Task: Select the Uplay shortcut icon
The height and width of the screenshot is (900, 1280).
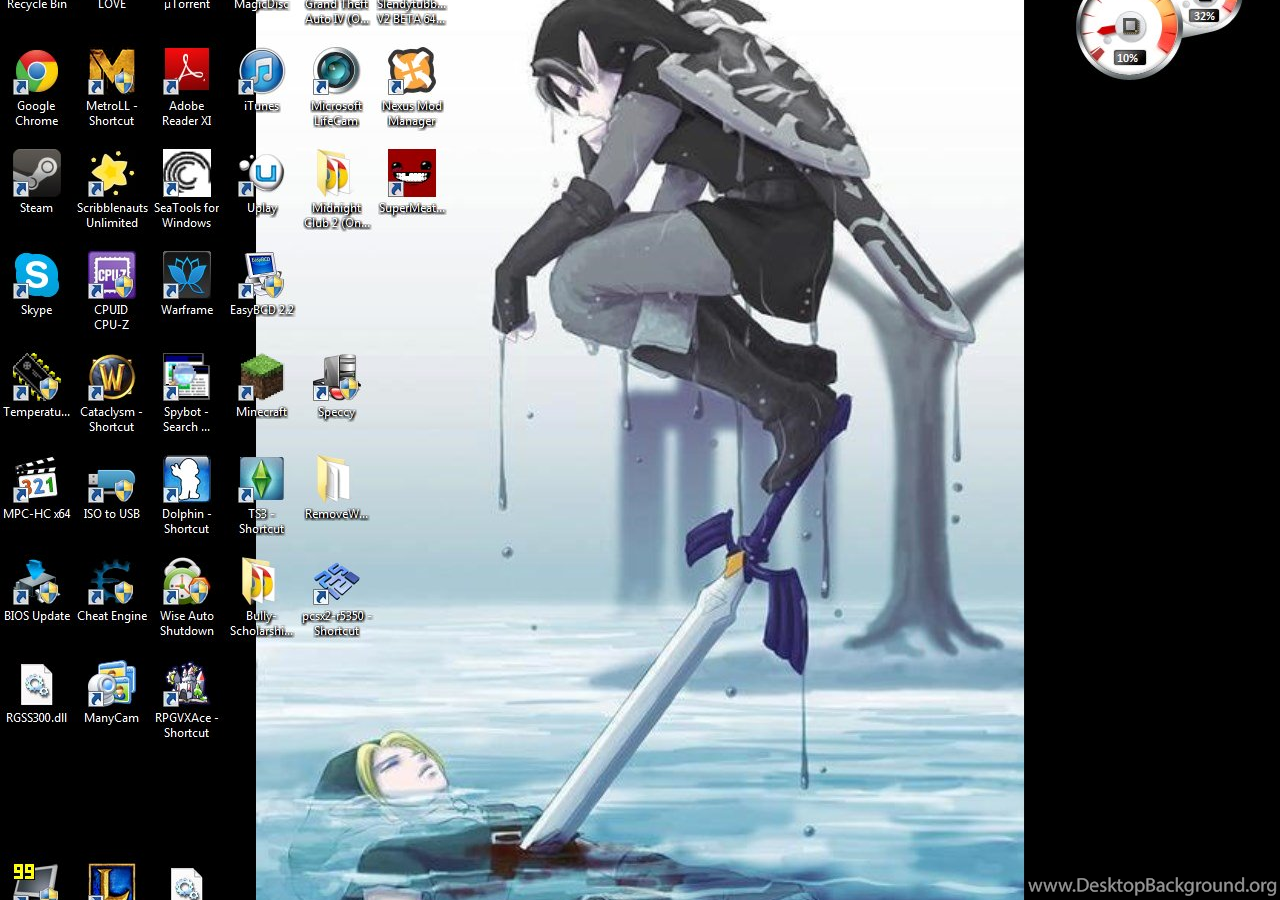Action: [x=261, y=173]
